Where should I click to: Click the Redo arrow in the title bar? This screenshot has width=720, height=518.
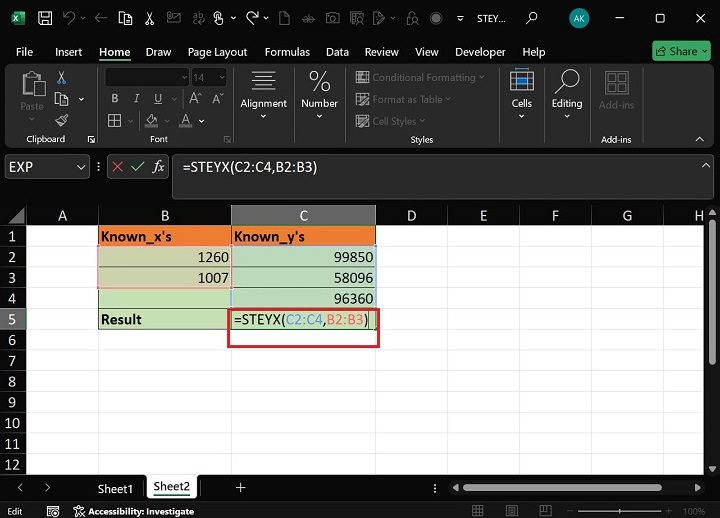point(252,18)
